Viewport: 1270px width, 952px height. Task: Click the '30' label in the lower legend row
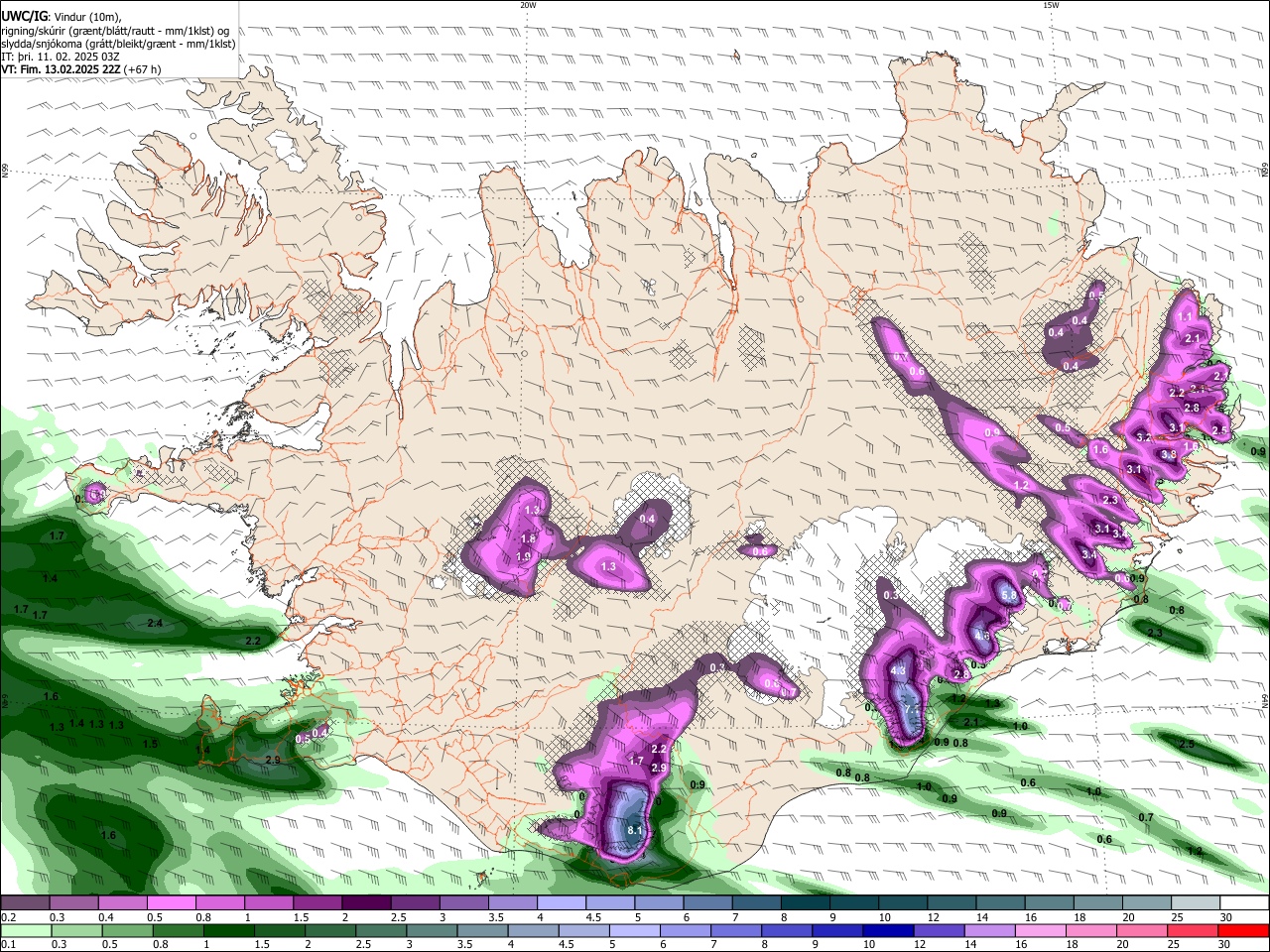1224,944
